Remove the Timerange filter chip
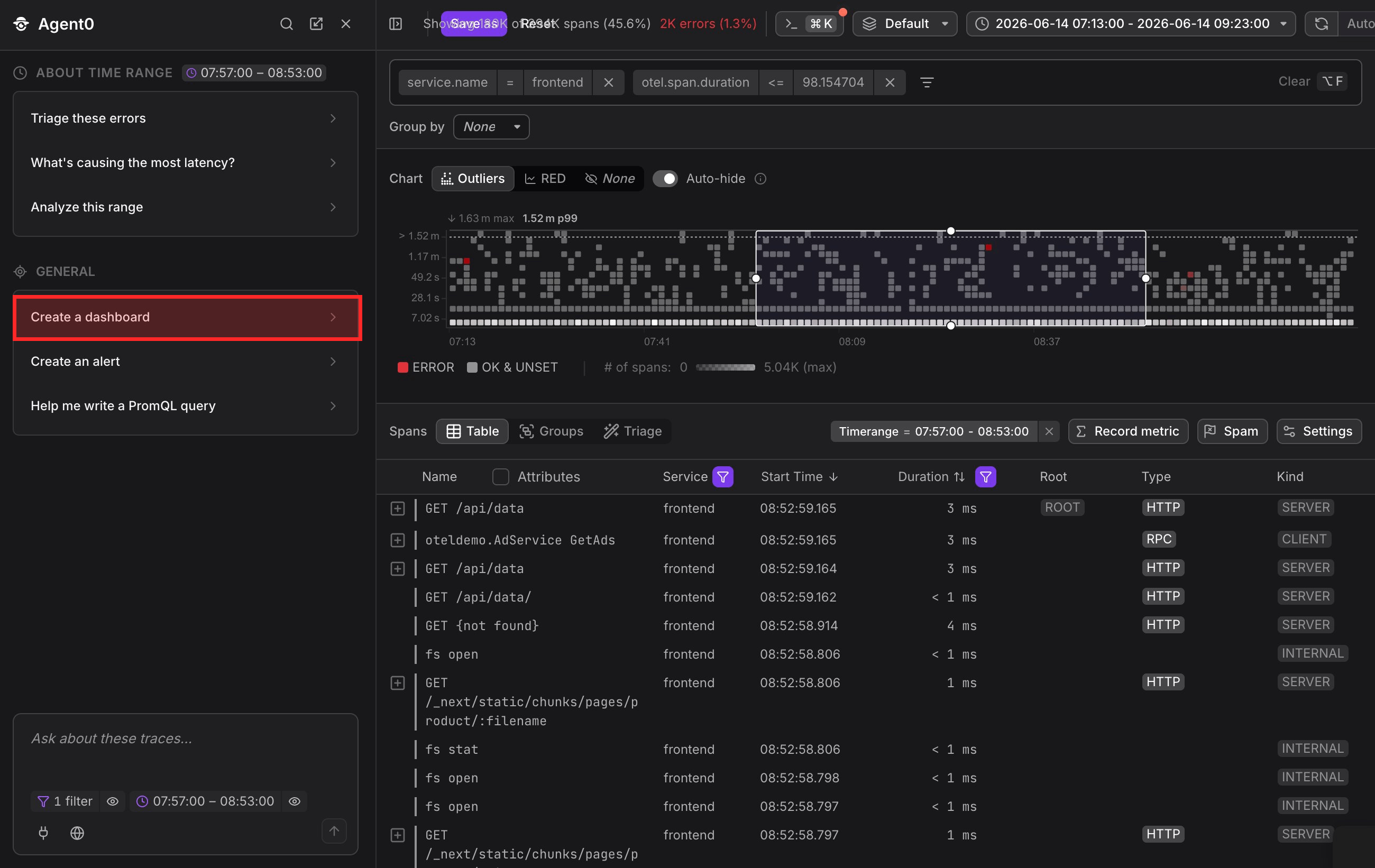The image size is (1375, 868). pyautogui.click(x=1048, y=431)
